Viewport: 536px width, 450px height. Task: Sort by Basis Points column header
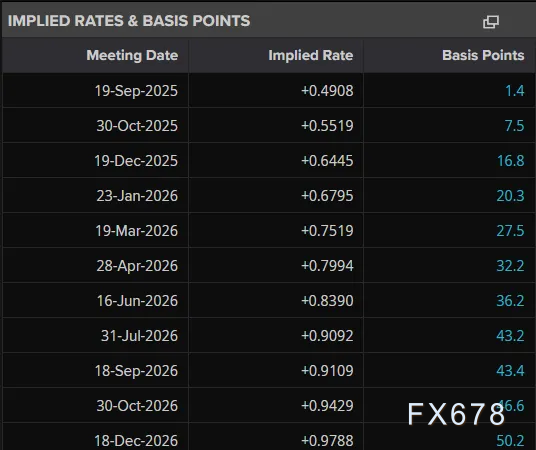[x=483, y=55]
